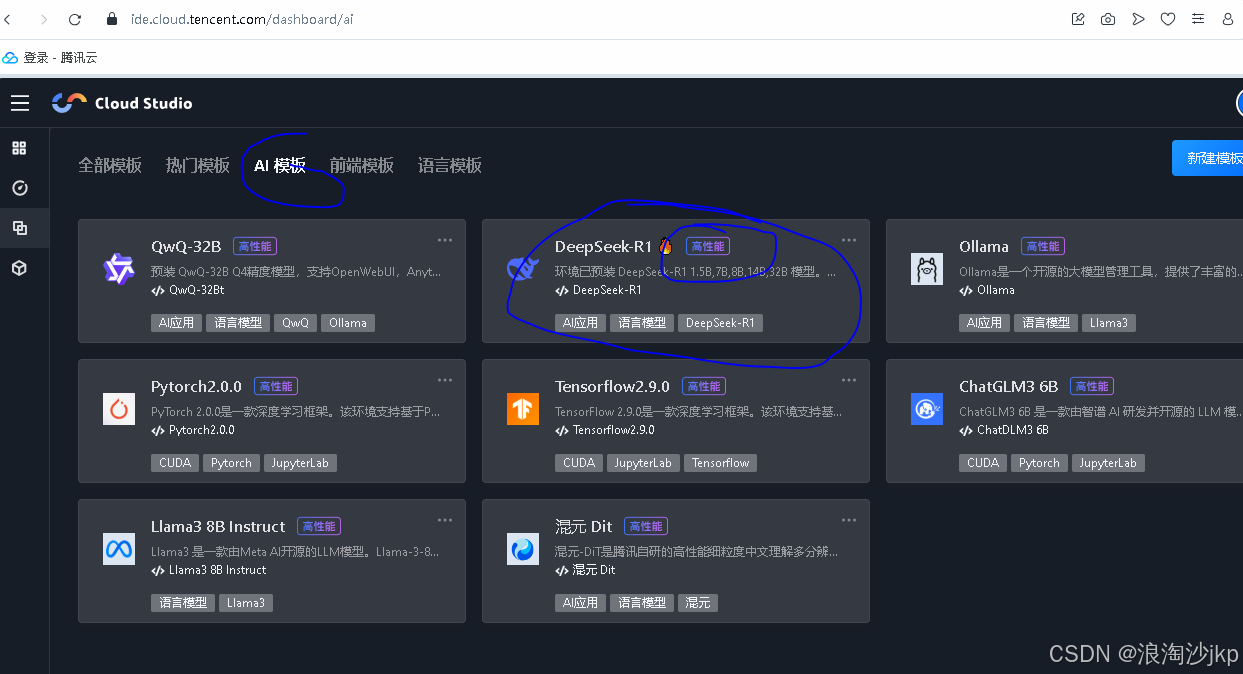Screen dimensions: 1243x674
Task: Open the Pytorch2.0.0 template title
Action: pyautogui.click(x=197, y=386)
